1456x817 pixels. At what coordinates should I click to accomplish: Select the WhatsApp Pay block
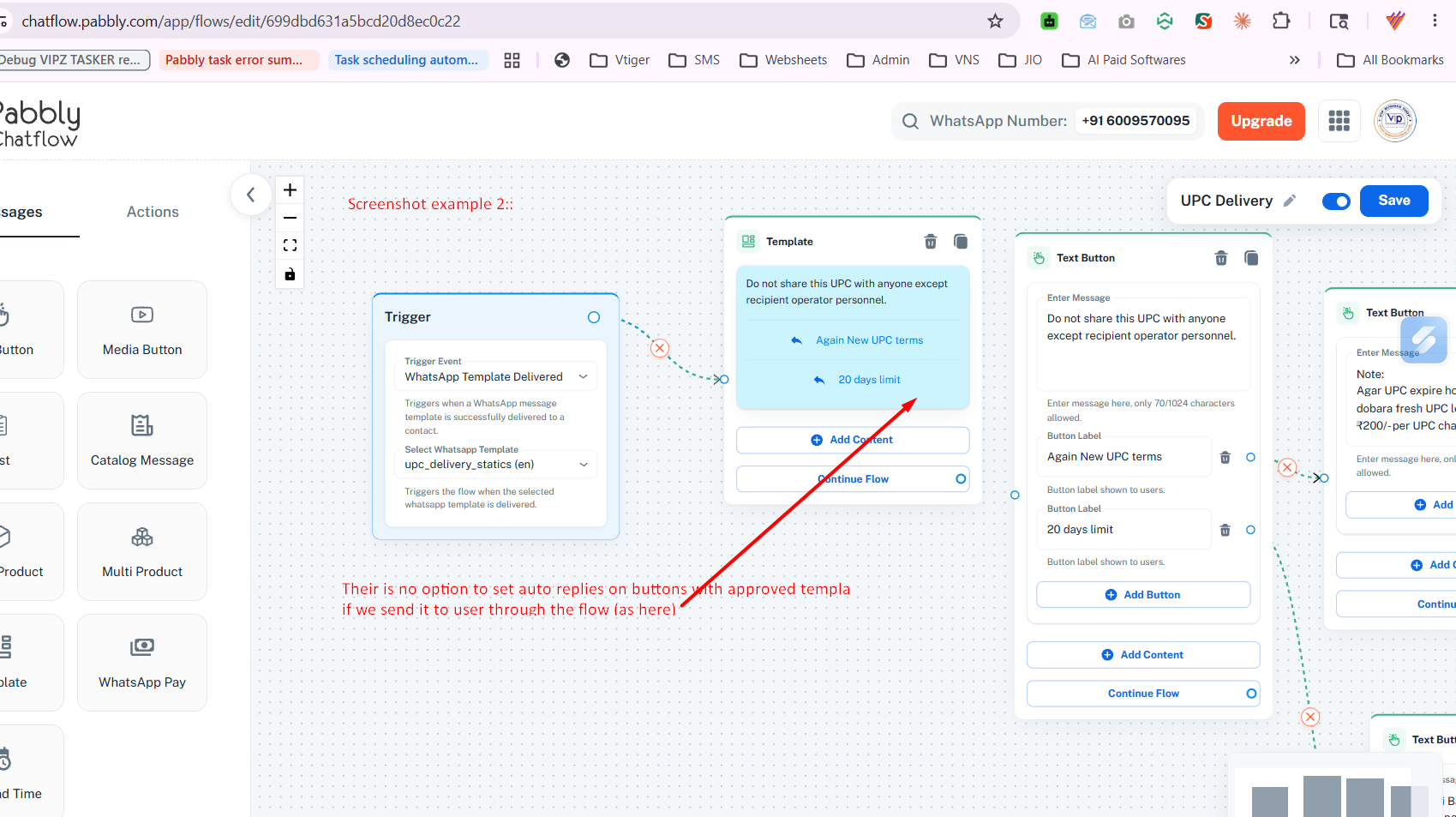pos(142,663)
